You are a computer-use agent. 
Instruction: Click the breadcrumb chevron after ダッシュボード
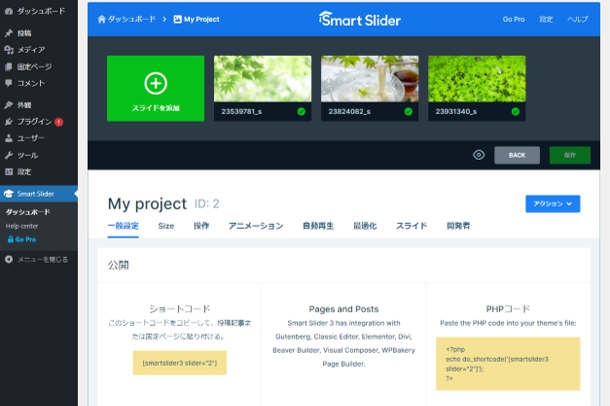click(165, 19)
